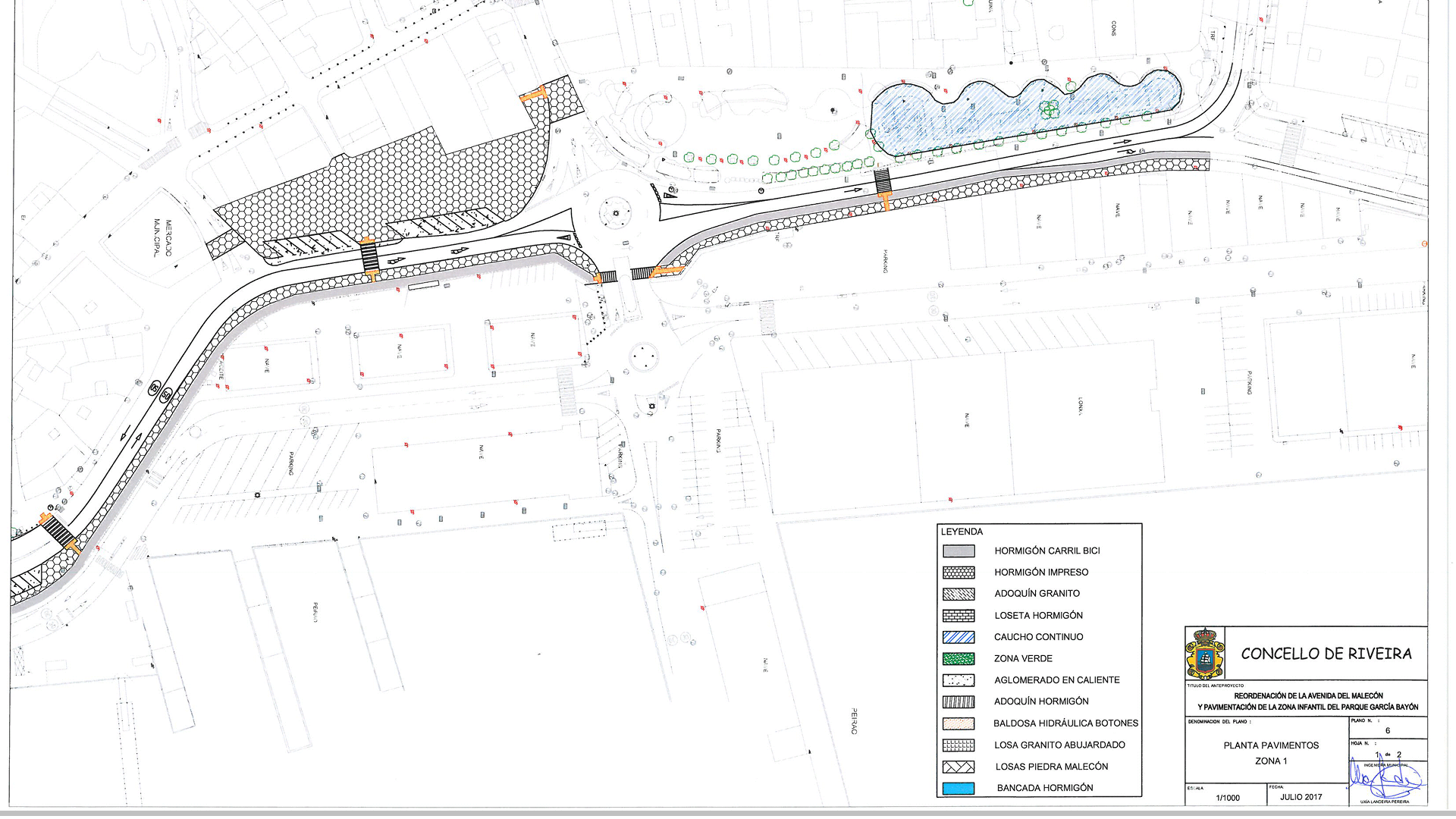Image resolution: width=1456 pixels, height=819 pixels.
Task: Click the Losas Piedra Malecón pattern swatch
Action: click(959, 767)
